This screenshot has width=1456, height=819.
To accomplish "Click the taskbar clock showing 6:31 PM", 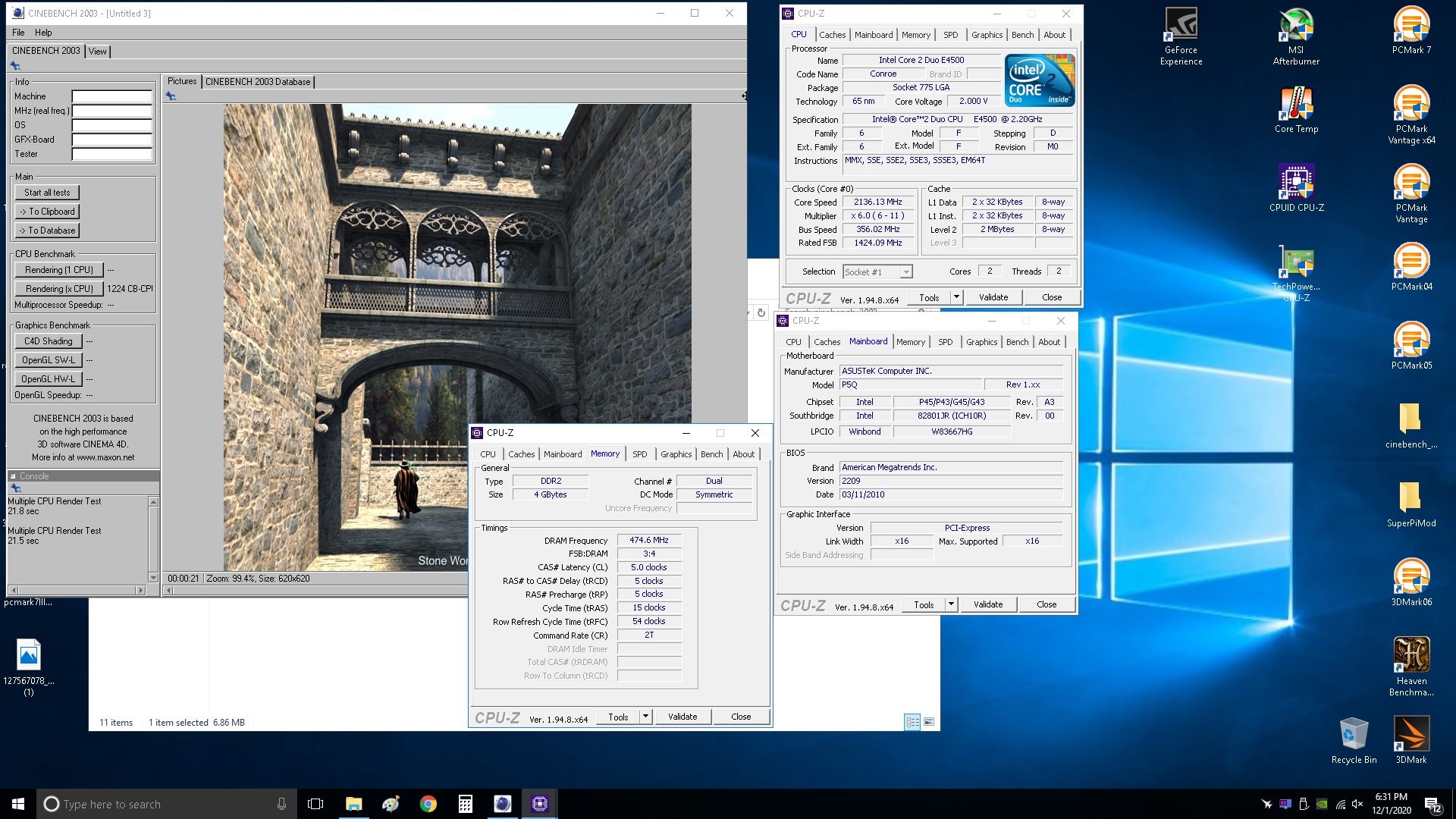I will [x=1391, y=804].
